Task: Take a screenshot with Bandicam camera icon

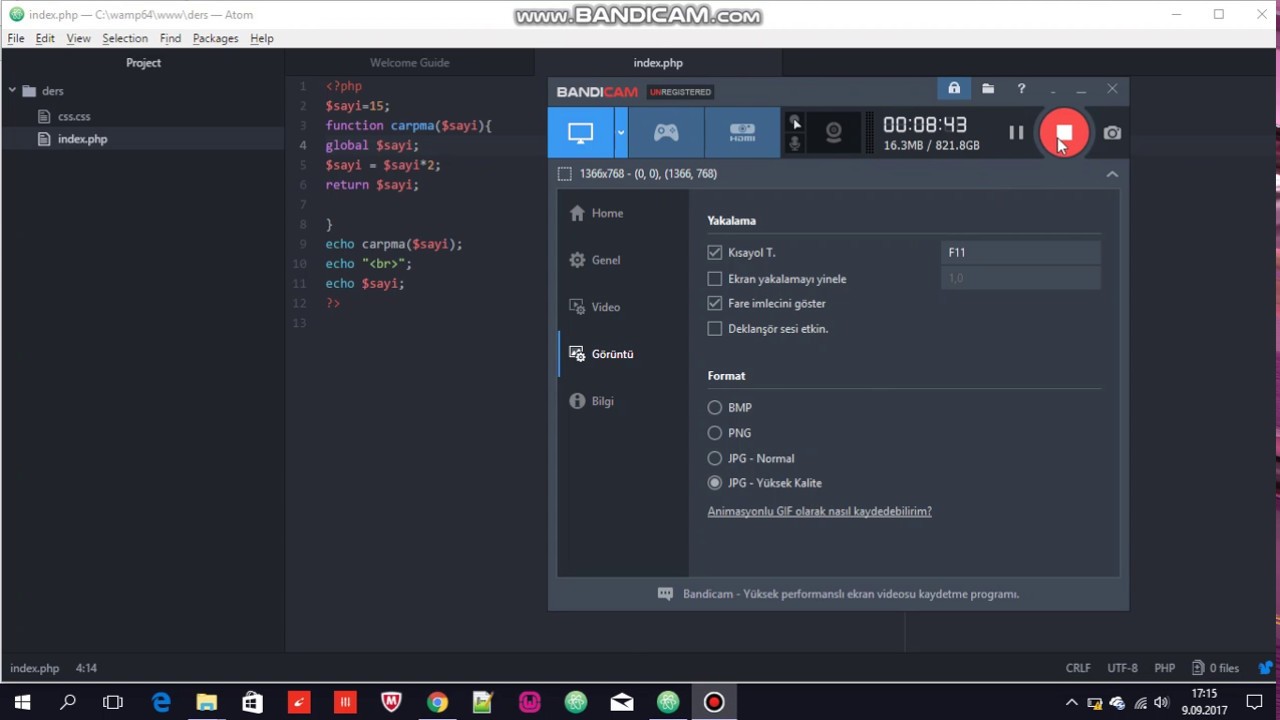Action: click(1112, 132)
